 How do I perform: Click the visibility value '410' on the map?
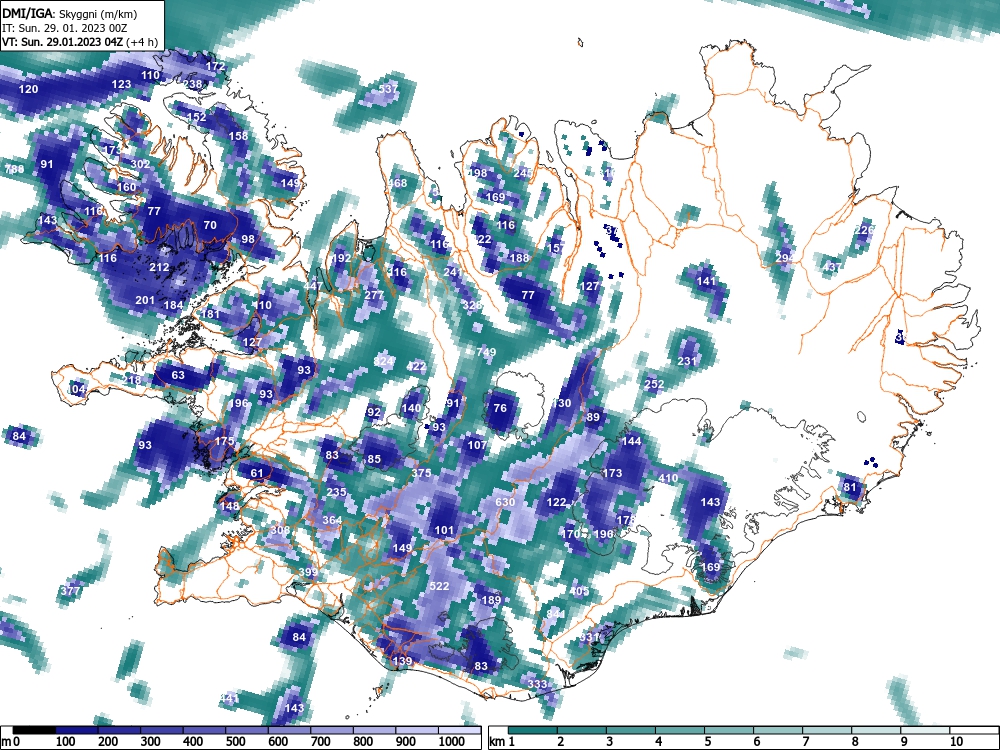(668, 478)
